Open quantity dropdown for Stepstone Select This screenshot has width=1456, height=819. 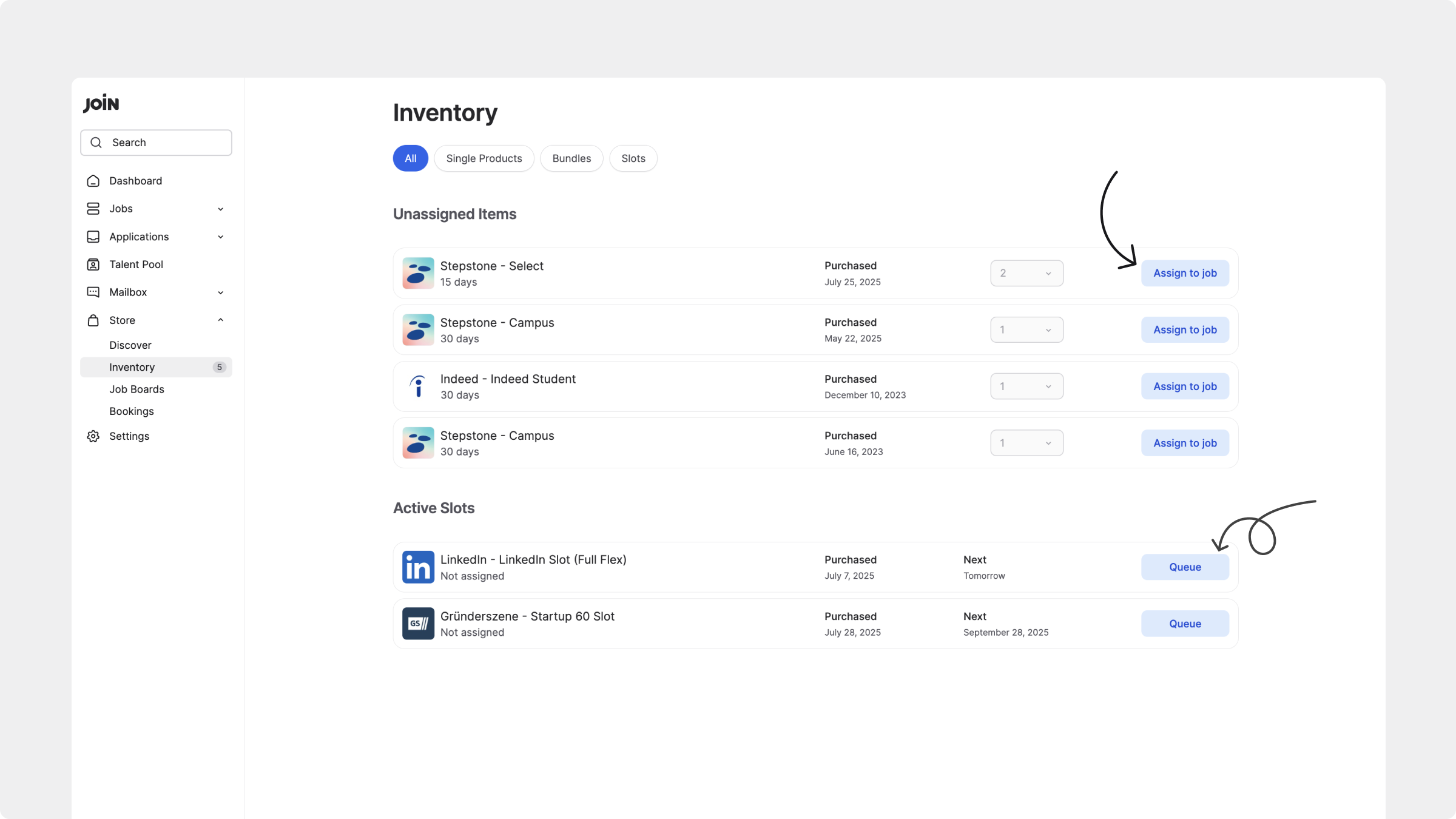(1026, 273)
